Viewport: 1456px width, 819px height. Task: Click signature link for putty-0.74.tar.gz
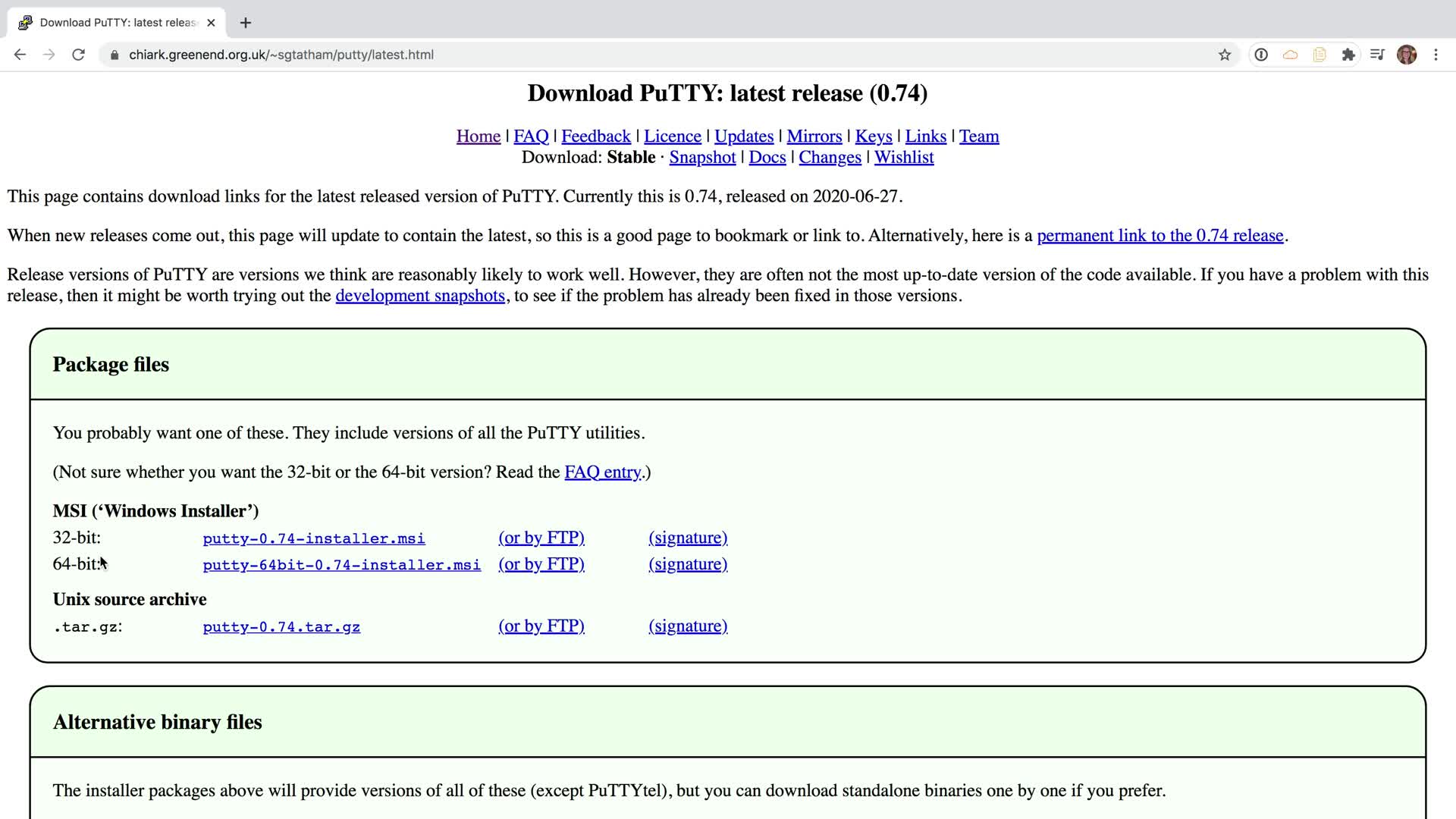(x=688, y=626)
